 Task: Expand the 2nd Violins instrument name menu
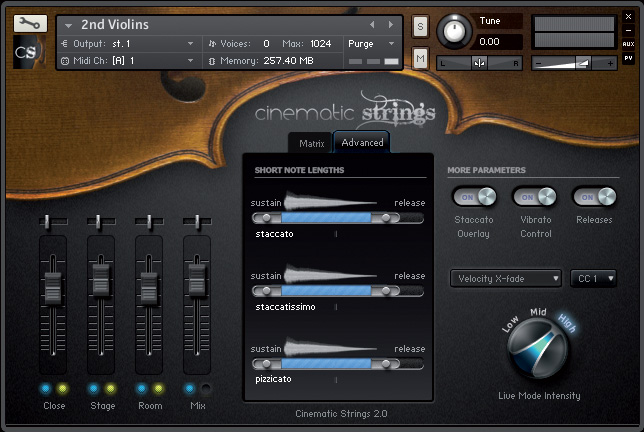click(68, 25)
